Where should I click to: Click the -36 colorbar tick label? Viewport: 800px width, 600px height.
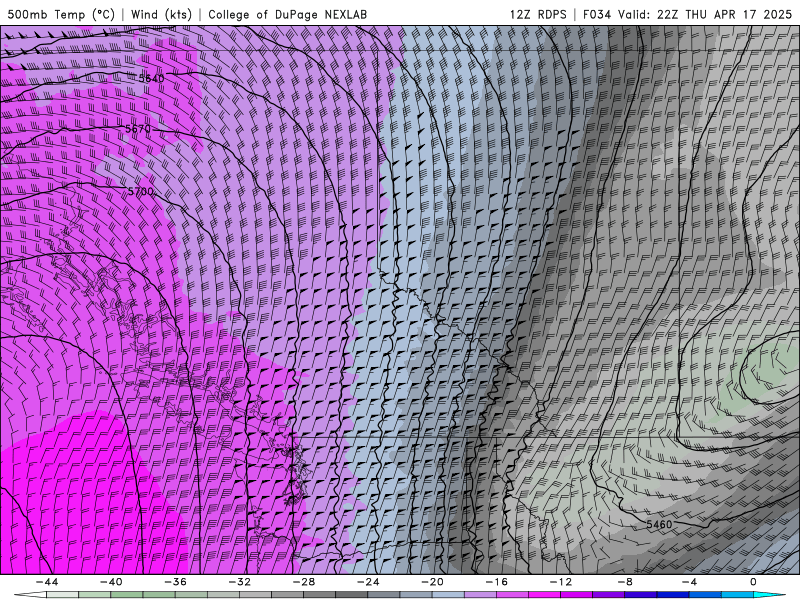click(176, 582)
